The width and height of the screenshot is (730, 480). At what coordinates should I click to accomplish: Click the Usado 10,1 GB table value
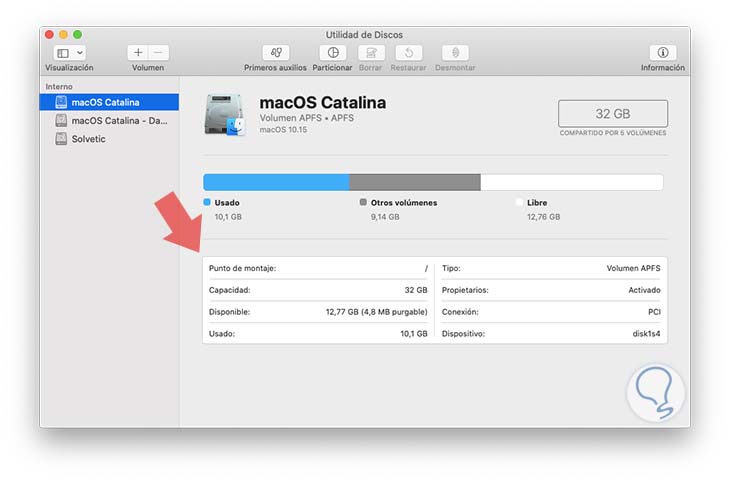tap(414, 334)
